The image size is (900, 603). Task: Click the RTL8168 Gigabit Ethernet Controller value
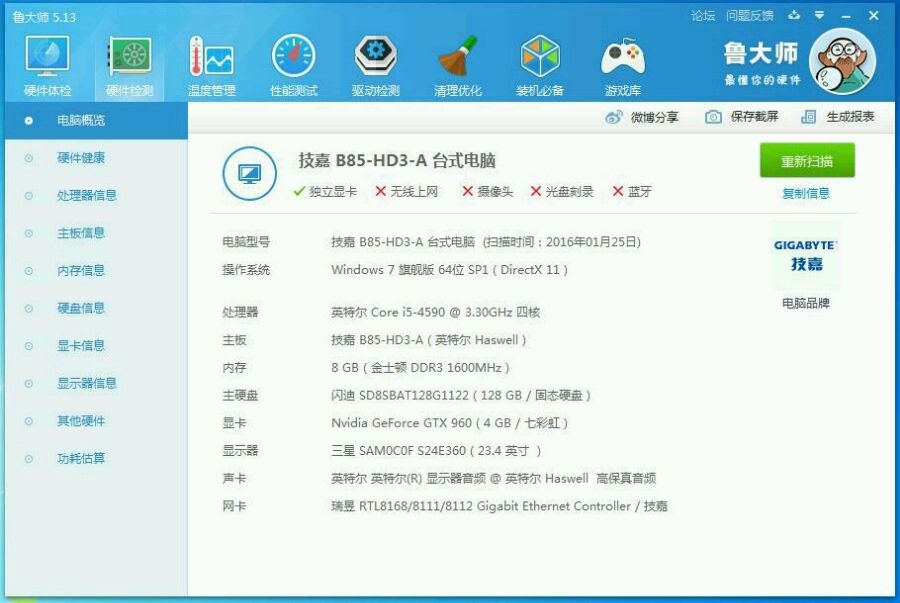click(499, 506)
